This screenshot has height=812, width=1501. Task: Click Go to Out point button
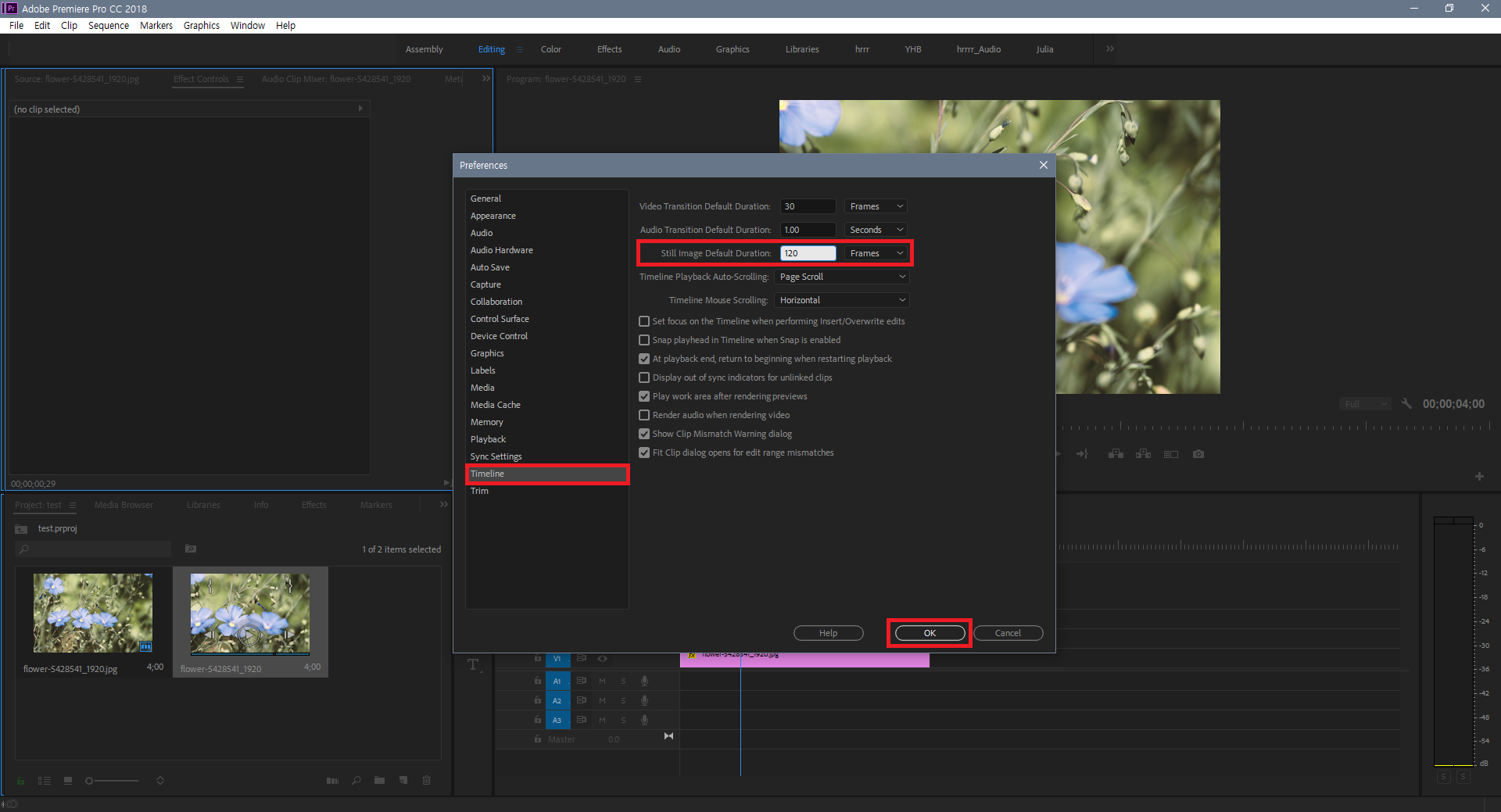pos(1082,454)
